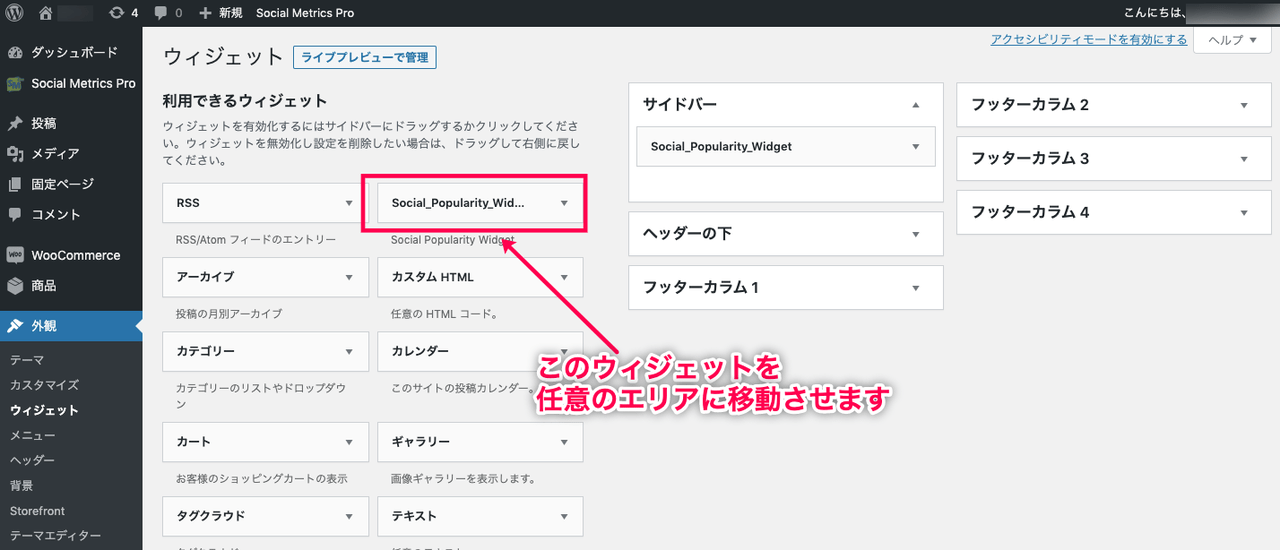Open comments bubble in admin bar
1280x550 pixels.
(x=168, y=13)
